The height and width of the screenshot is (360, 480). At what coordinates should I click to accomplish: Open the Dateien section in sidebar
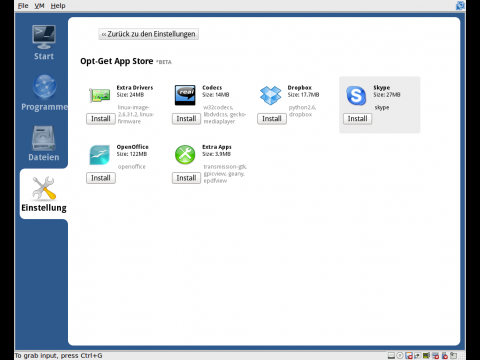[x=44, y=143]
